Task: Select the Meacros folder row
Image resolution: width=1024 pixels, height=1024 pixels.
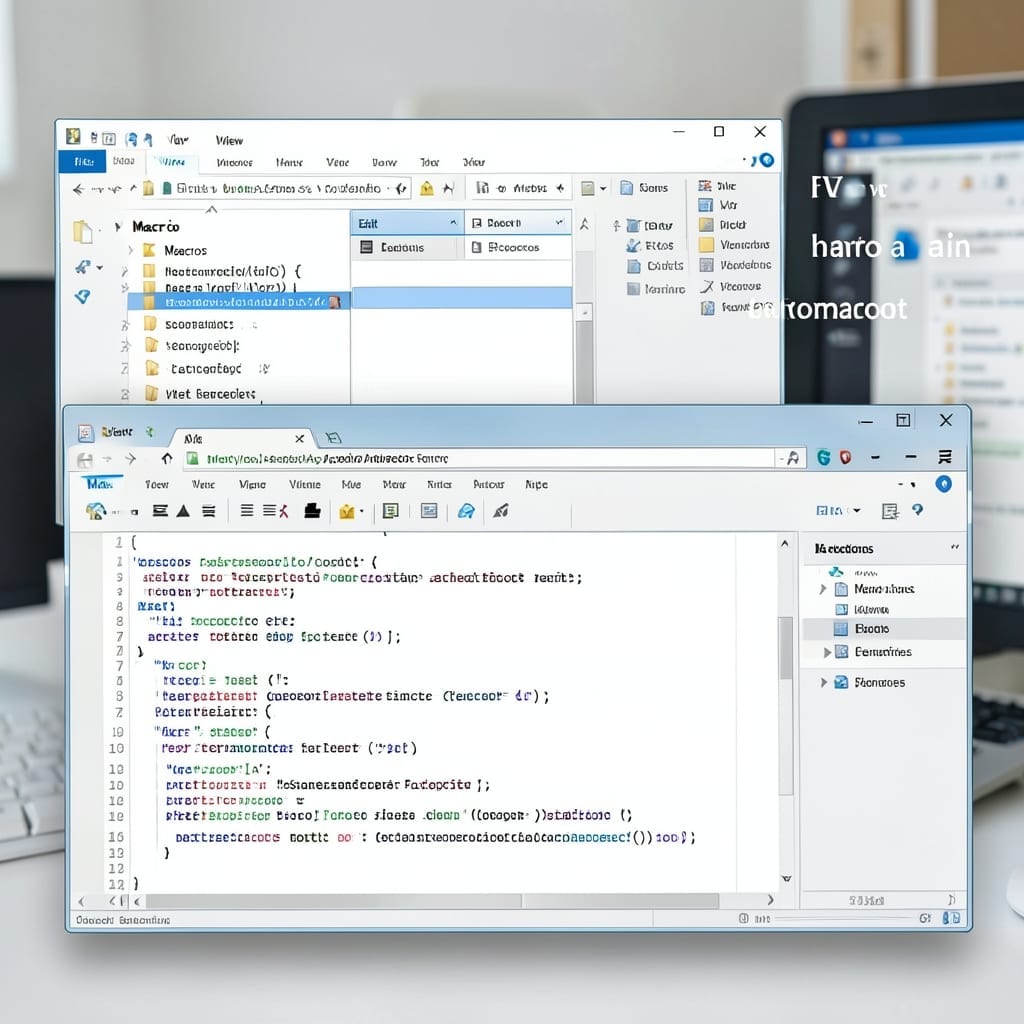Action: click(x=185, y=251)
